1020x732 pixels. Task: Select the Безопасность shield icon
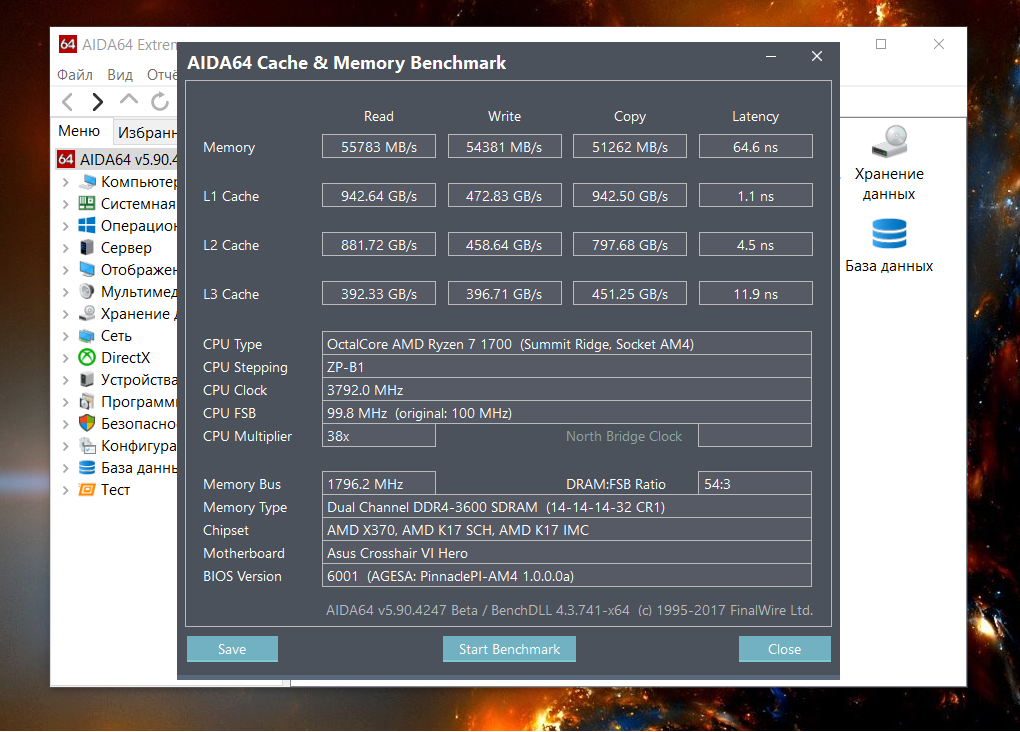point(87,424)
